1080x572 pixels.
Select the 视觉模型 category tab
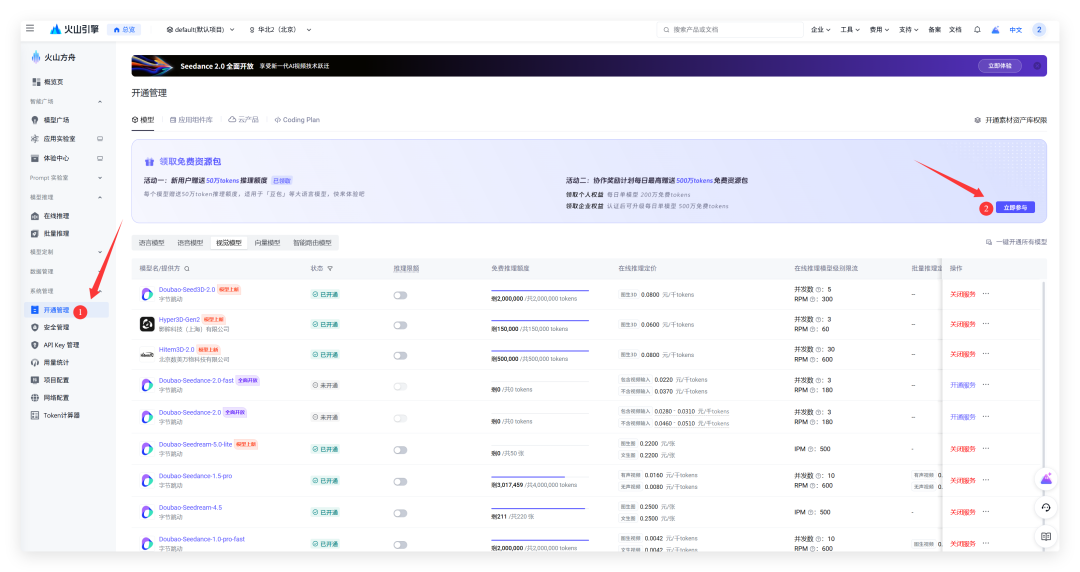tap(229, 243)
